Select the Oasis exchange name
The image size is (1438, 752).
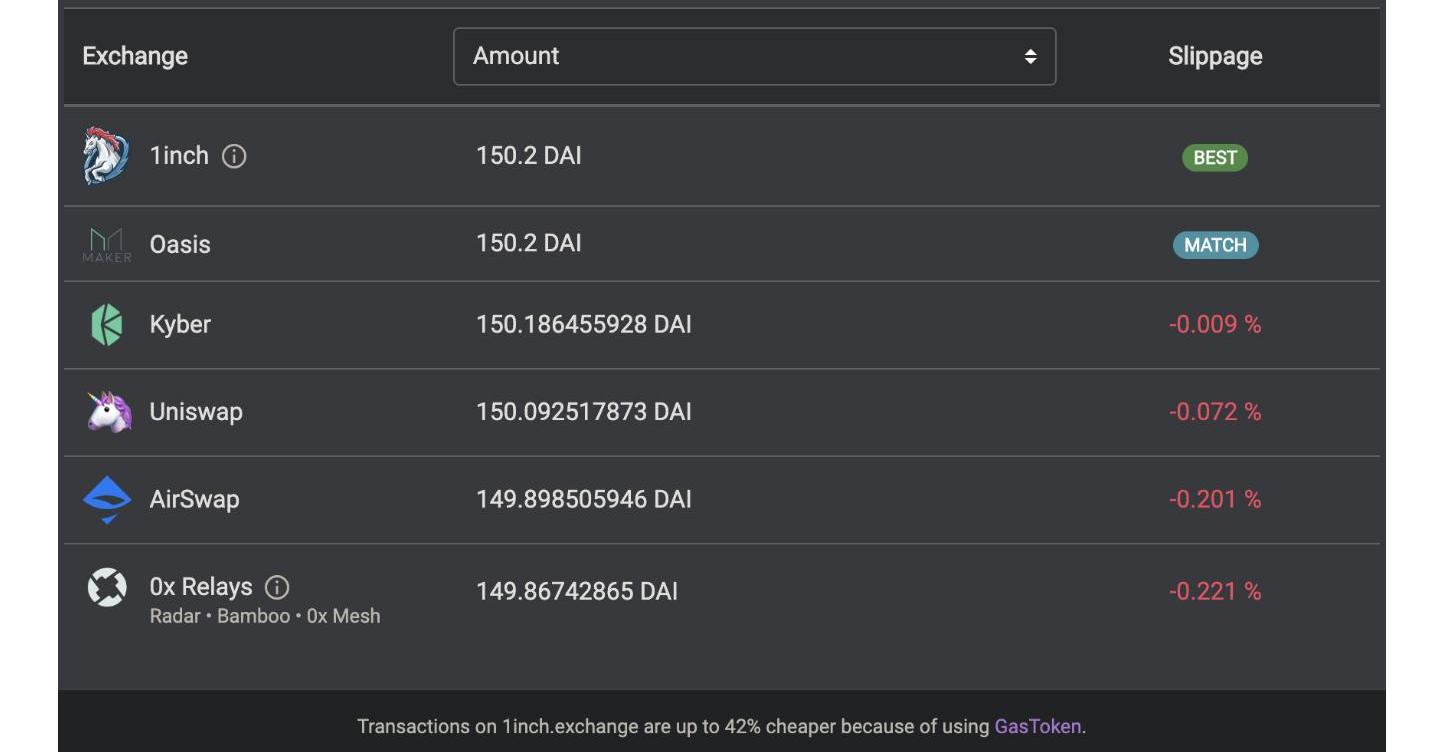click(x=180, y=244)
